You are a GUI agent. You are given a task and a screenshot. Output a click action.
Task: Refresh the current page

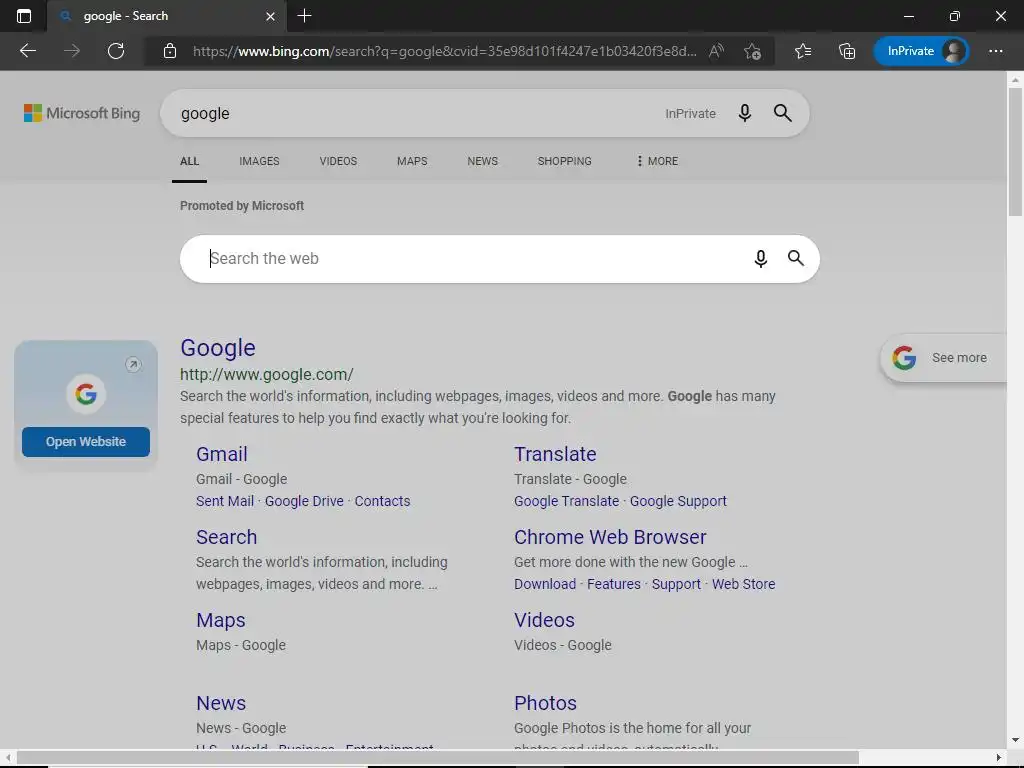tap(116, 51)
